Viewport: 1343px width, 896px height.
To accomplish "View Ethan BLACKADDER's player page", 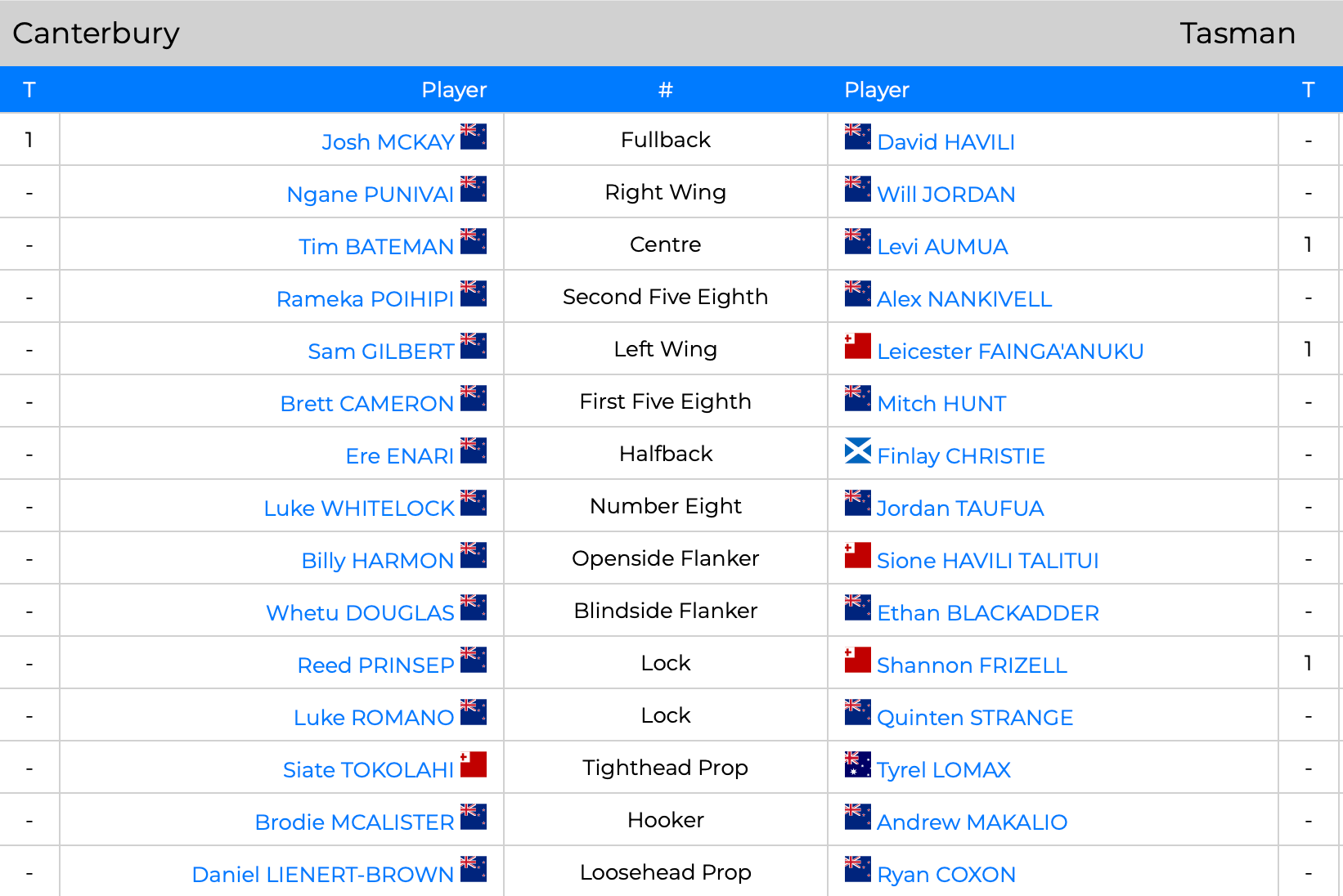I will (987, 613).
